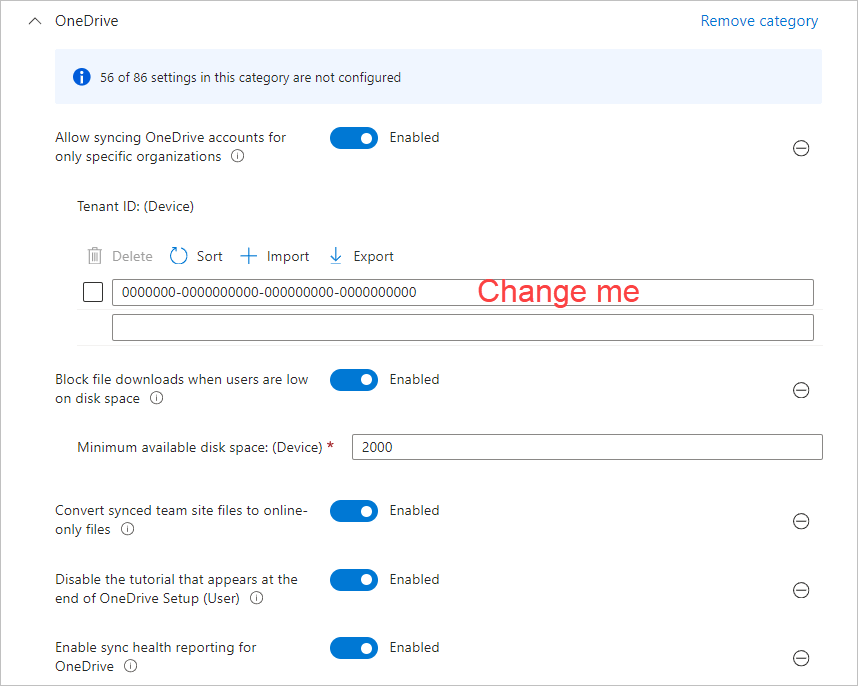Open info icon for sync health reporting

pyautogui.click(x=131, y=666)
